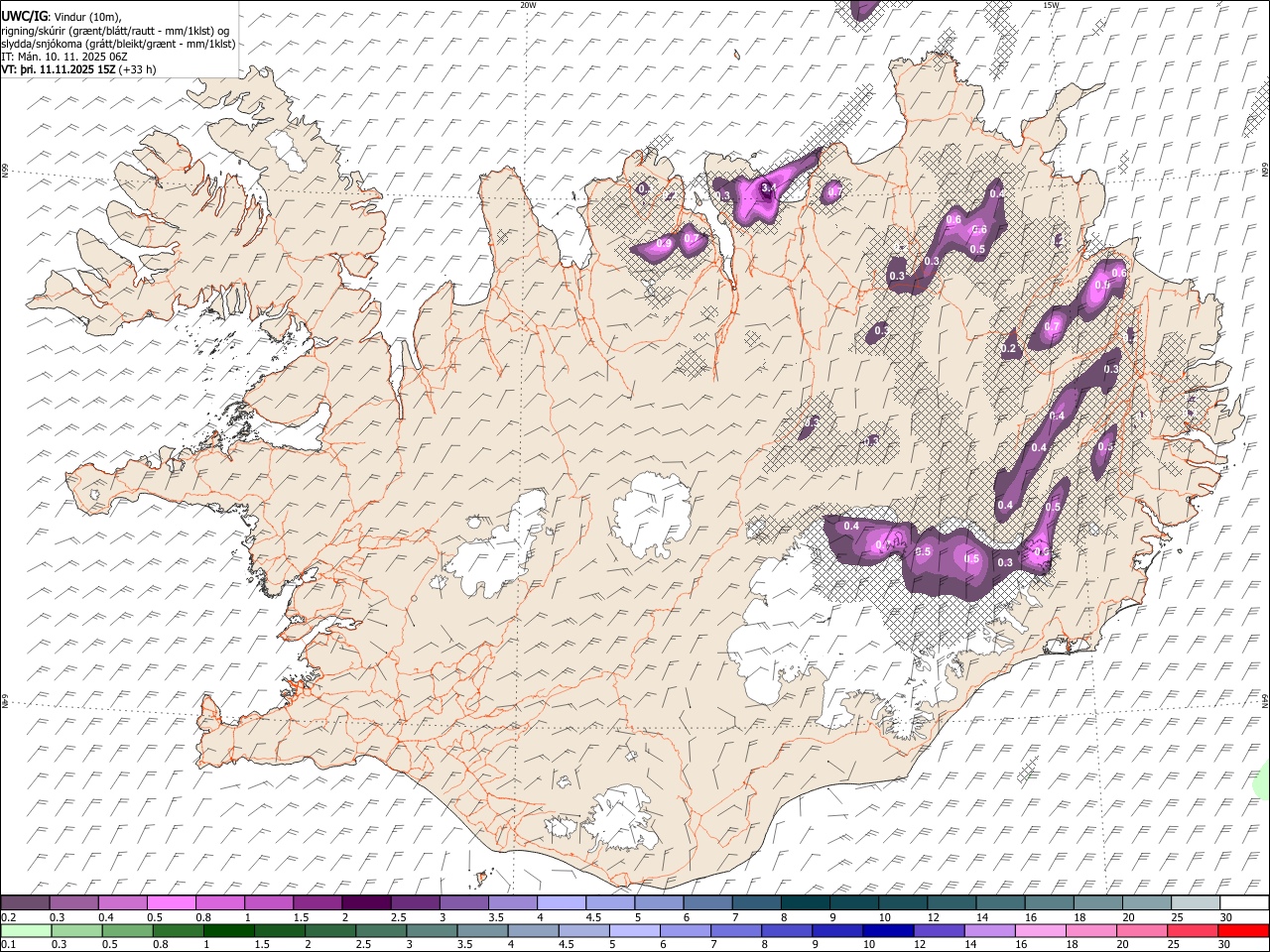
Task: Click the 0.8 swatch in the snow scale
Action: (x=220, y=903)
